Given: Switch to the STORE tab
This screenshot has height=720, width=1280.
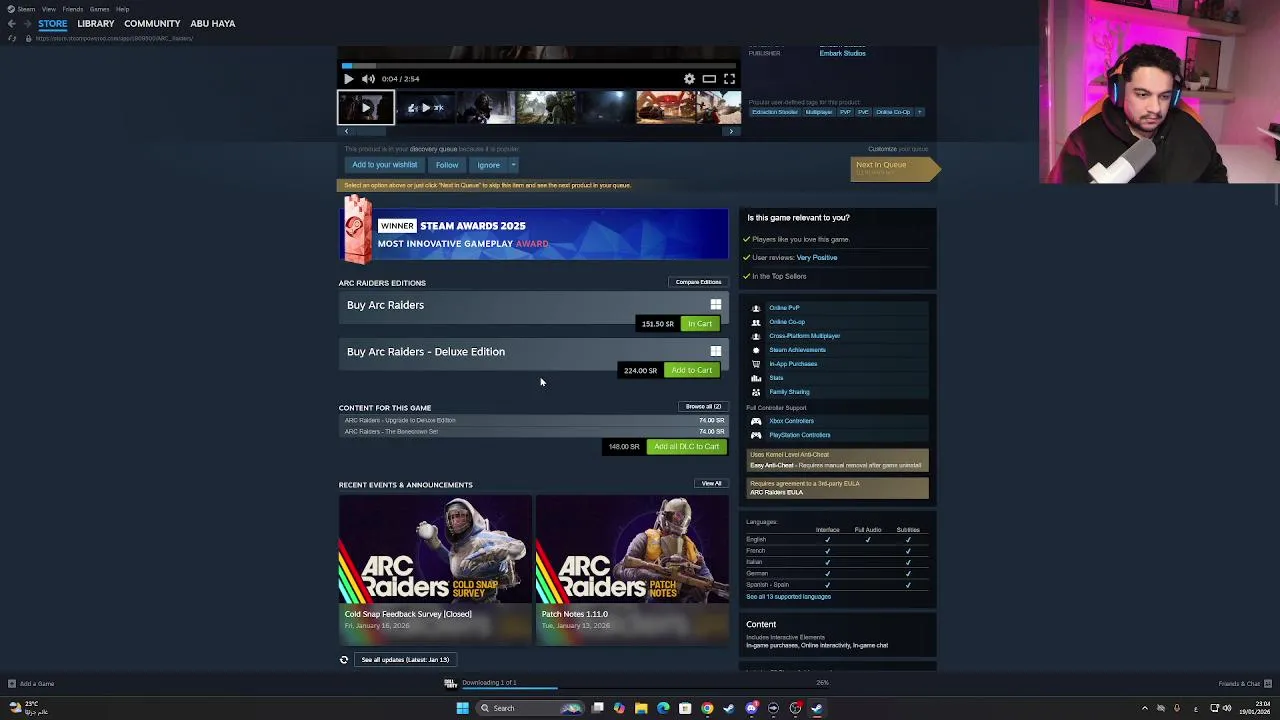Looking at the screenshot, I should click(53, 24).
